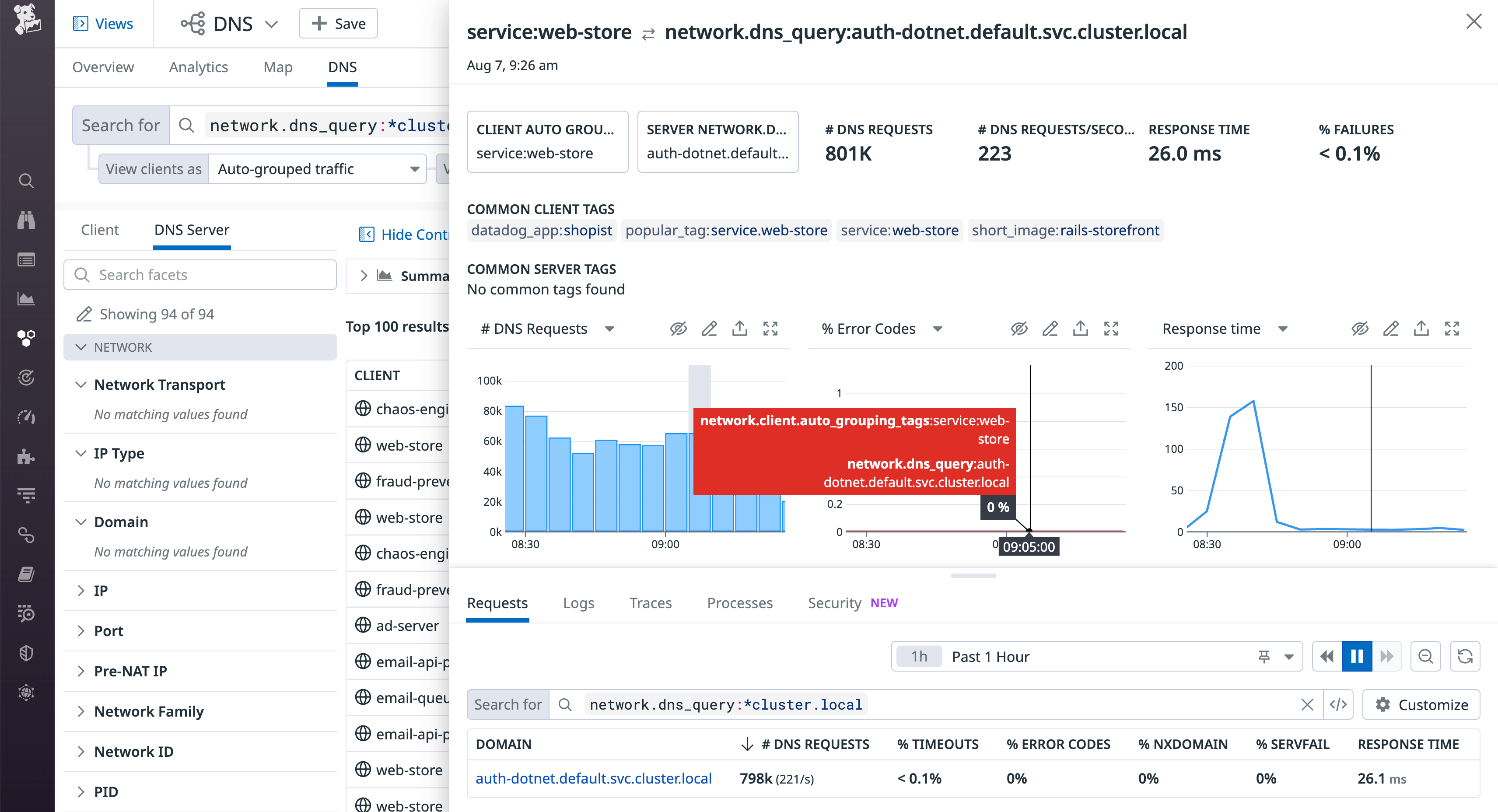Click the export icon on the Error Codes chart

[1080, 329]
